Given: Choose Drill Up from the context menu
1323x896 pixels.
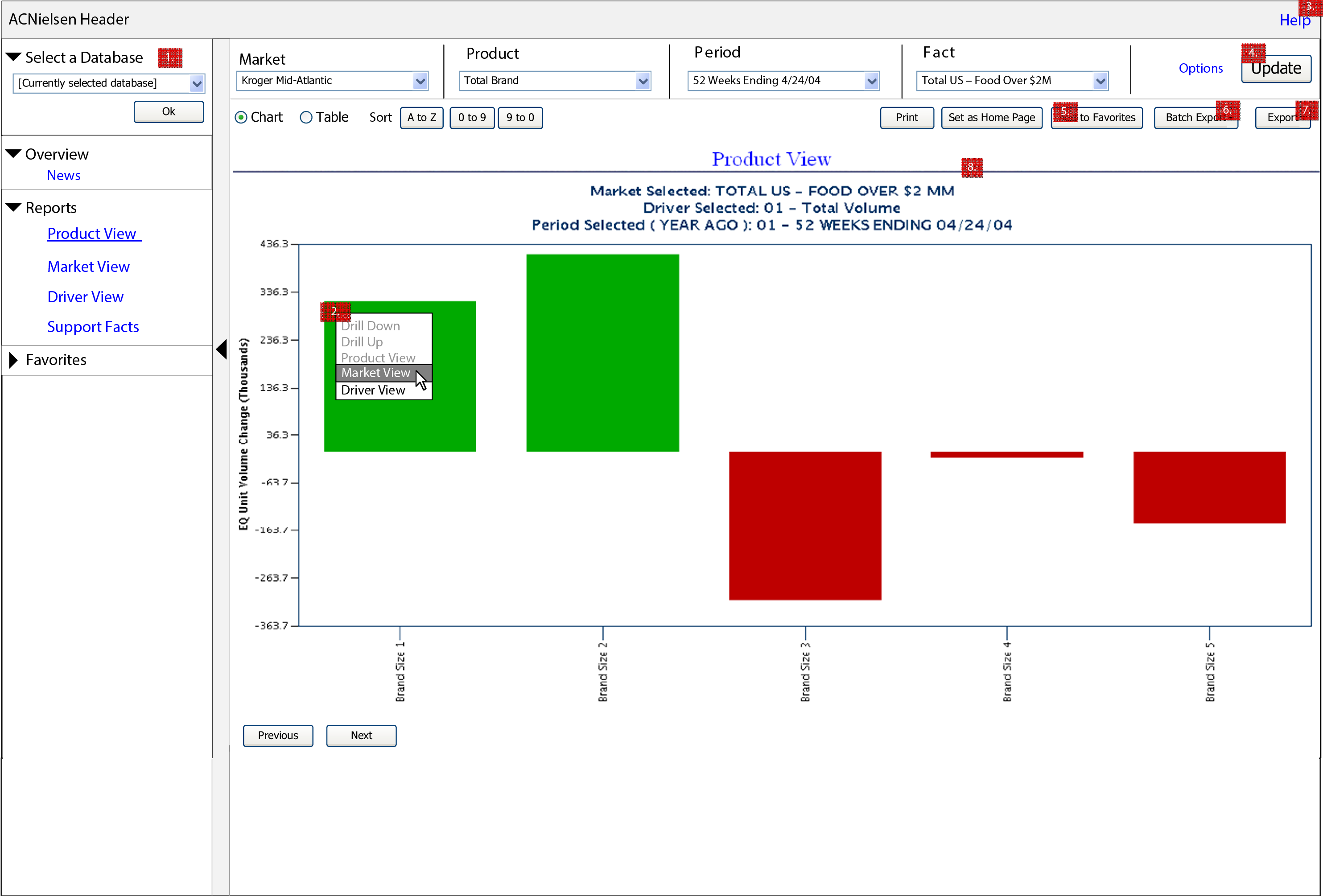Looking at the screenshot, I should click(x=362, y=341).
